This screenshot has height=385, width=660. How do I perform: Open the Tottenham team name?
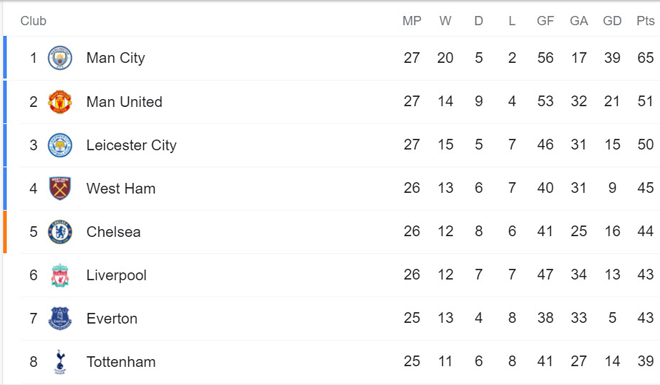click(x=121, y=362)
